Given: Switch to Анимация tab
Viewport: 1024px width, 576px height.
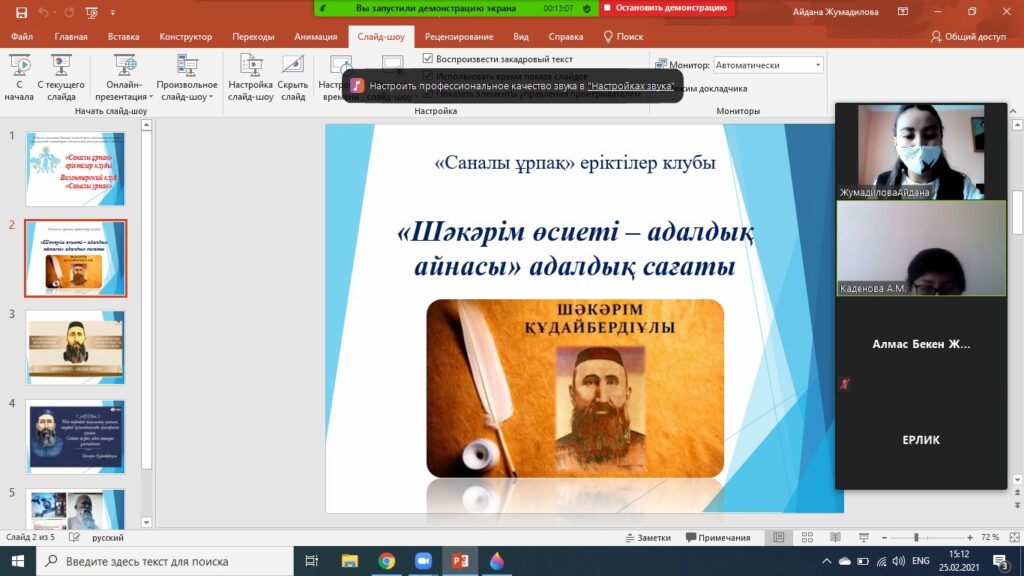Looking at the screenshot, I should pyautogui.click(x=316, y=37).
